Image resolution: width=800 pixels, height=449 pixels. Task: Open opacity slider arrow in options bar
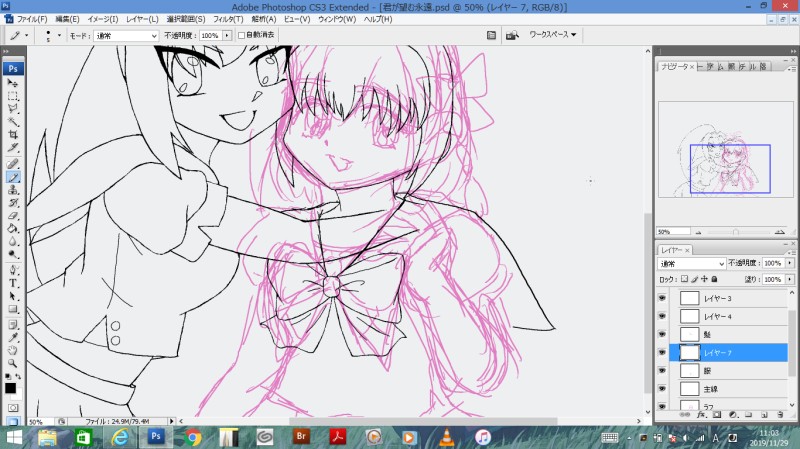tap(227, 35)
